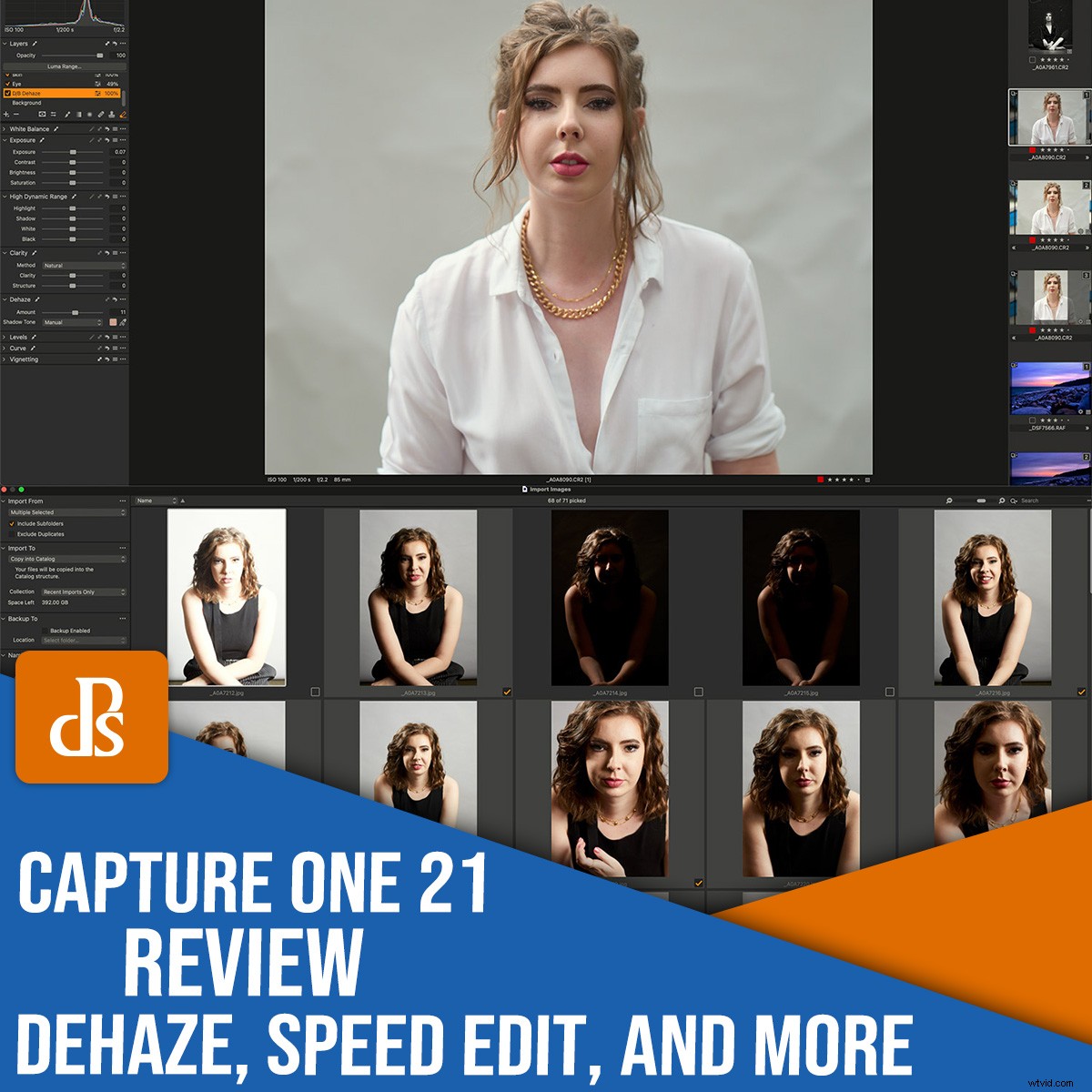Open the Import From action menu
Screen dimensions: 1092x1092
(x=122, y=500)
